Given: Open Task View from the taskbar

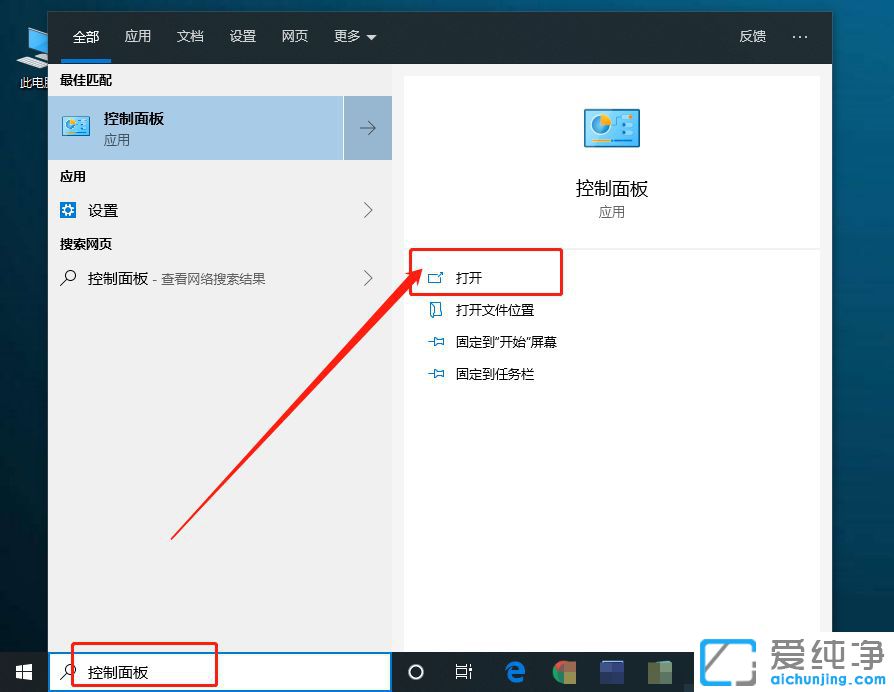Looking at the screenshot, I should tap(464, 672).
